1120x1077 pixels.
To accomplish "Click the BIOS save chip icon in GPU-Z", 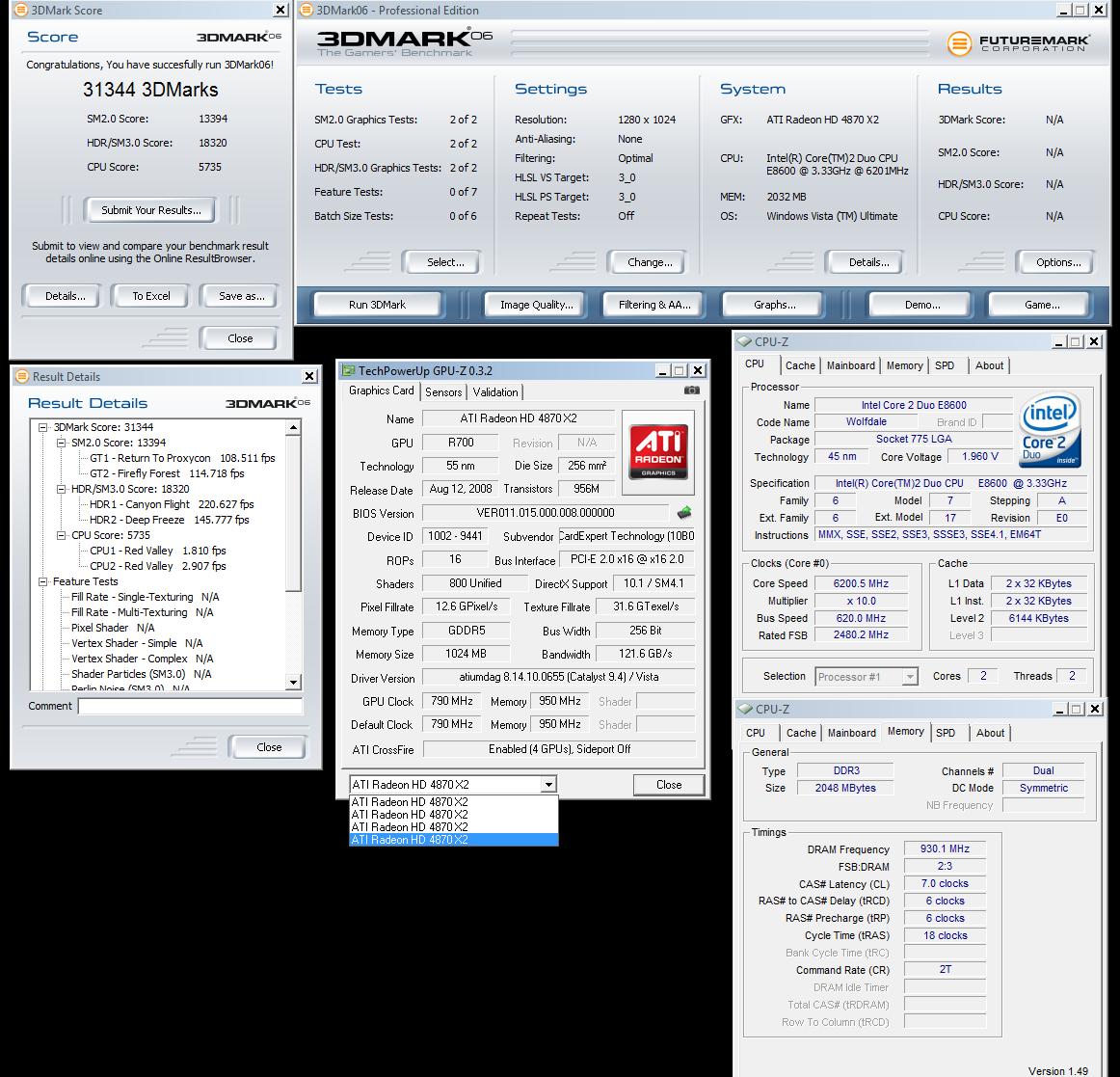I will tap(684, 512).
